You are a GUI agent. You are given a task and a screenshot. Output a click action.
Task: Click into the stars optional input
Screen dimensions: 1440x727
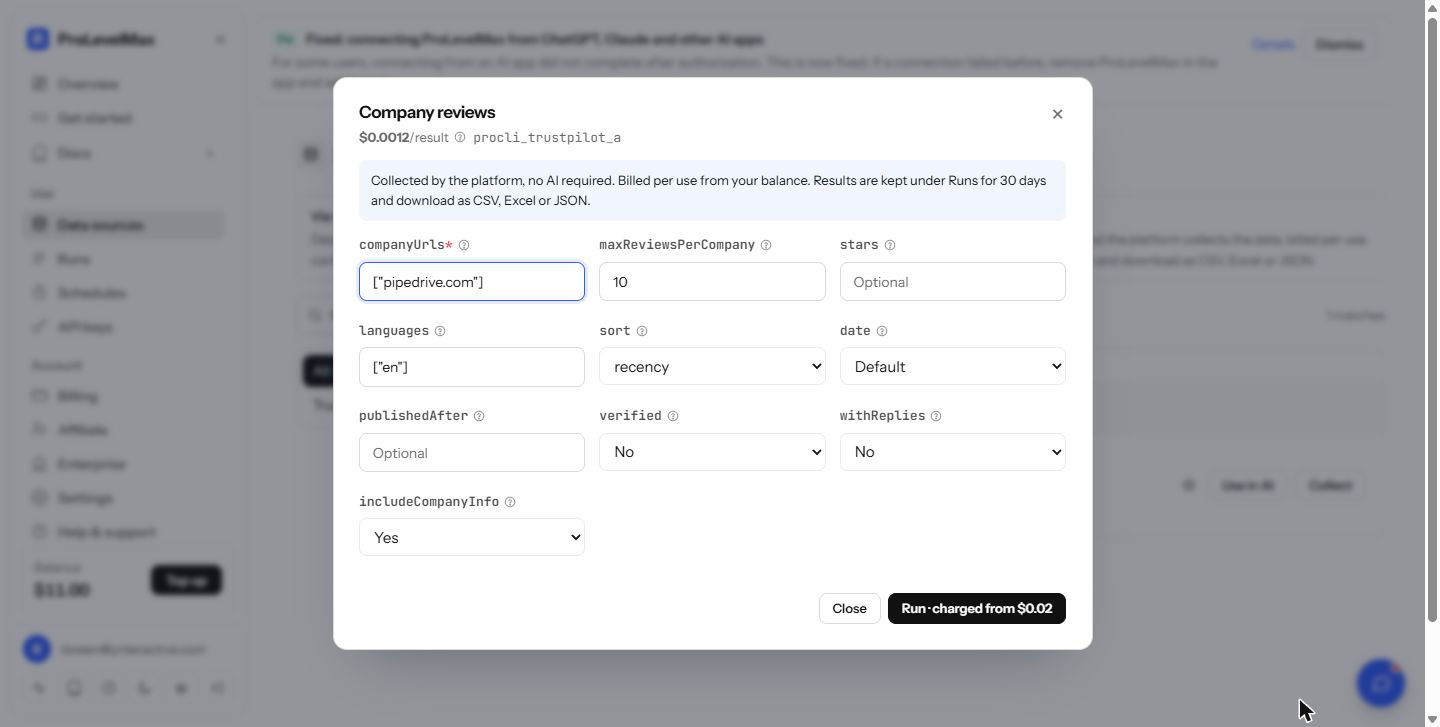click(x=953, y=282)
